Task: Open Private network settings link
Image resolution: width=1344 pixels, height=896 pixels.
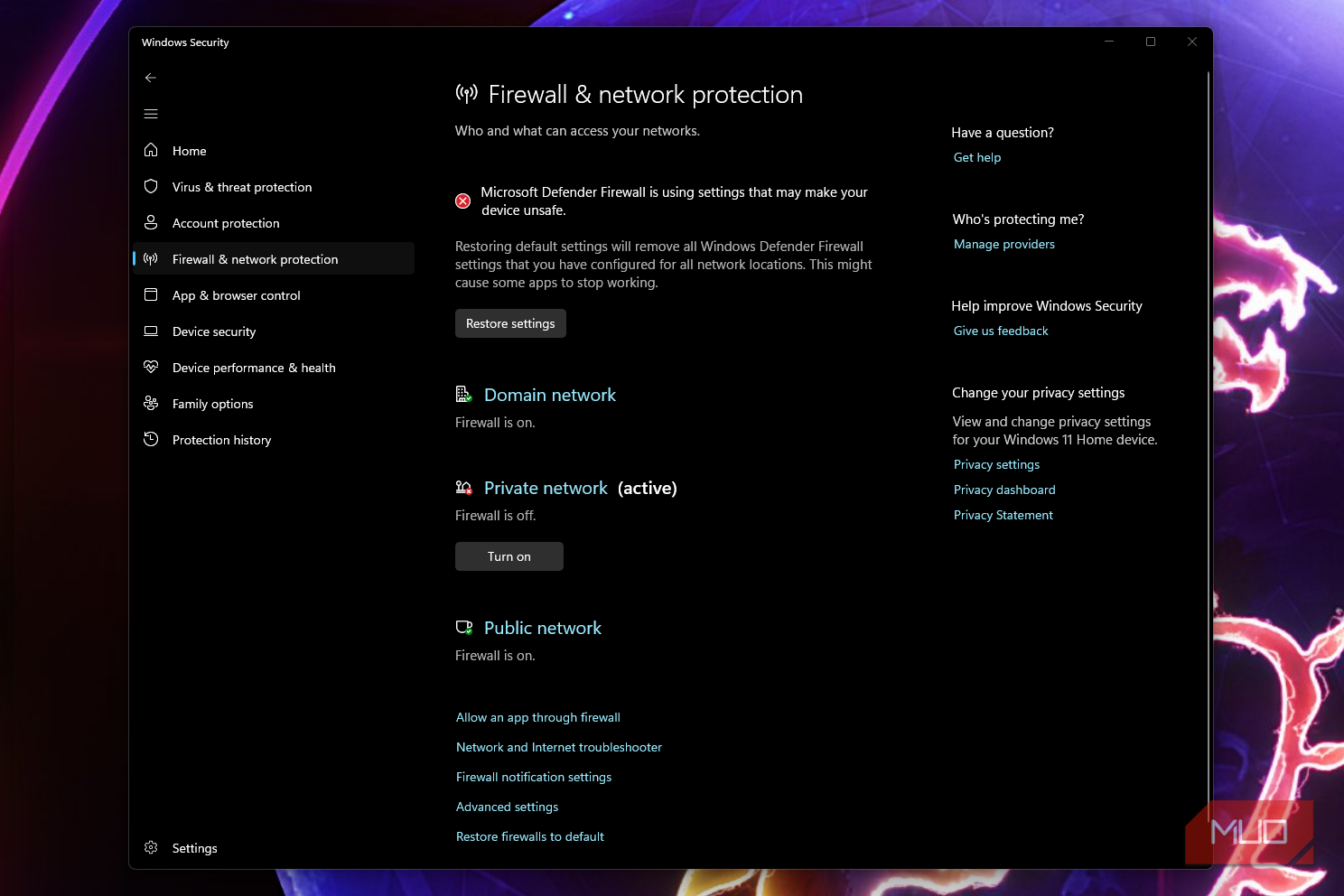Action: pyautogui.click(x=546, y=488)
